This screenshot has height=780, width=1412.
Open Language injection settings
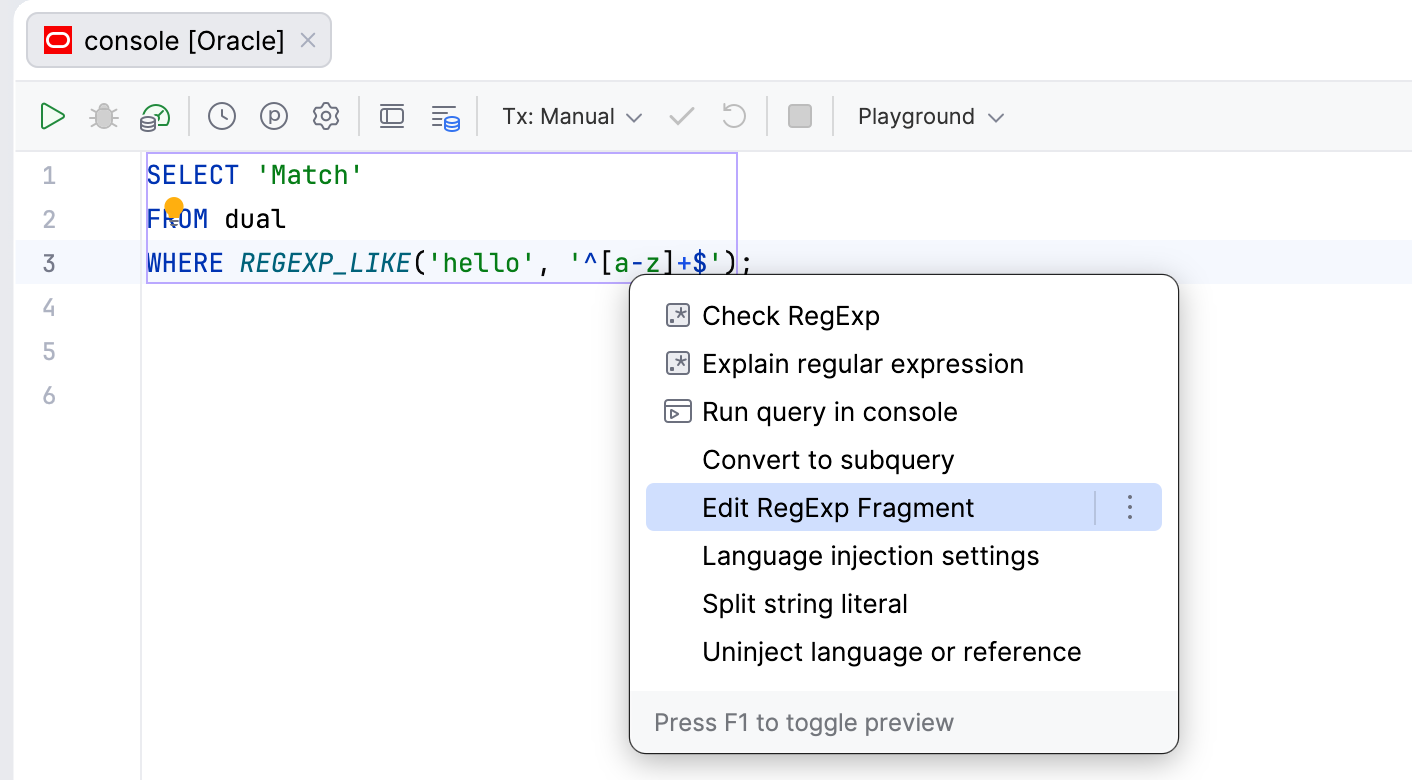[904, 556]
